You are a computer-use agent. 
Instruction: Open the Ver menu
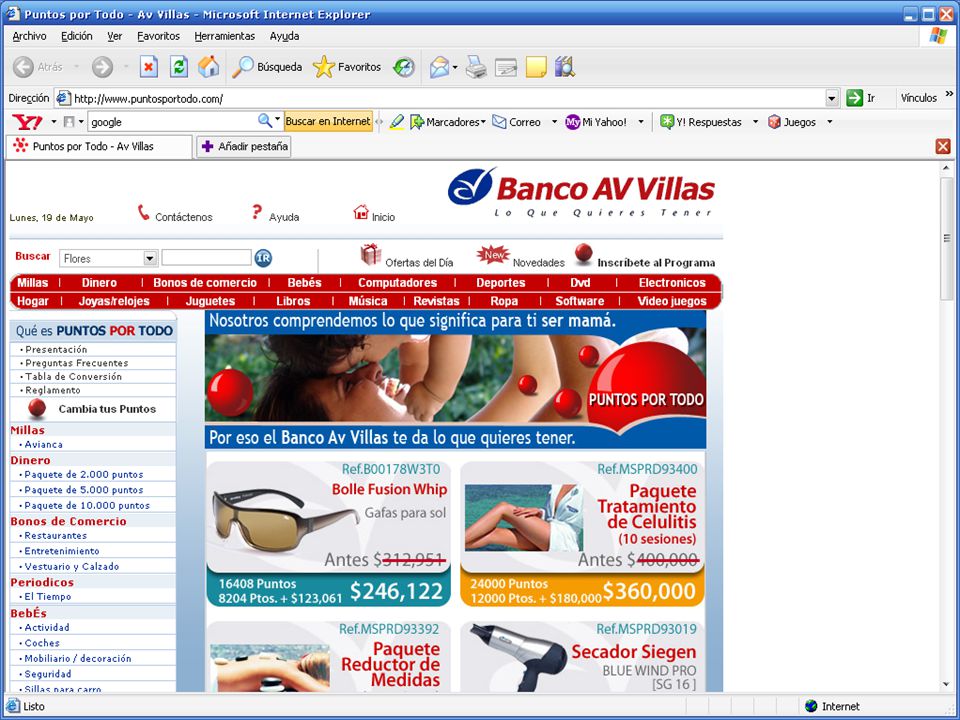[x=114, y=36]
